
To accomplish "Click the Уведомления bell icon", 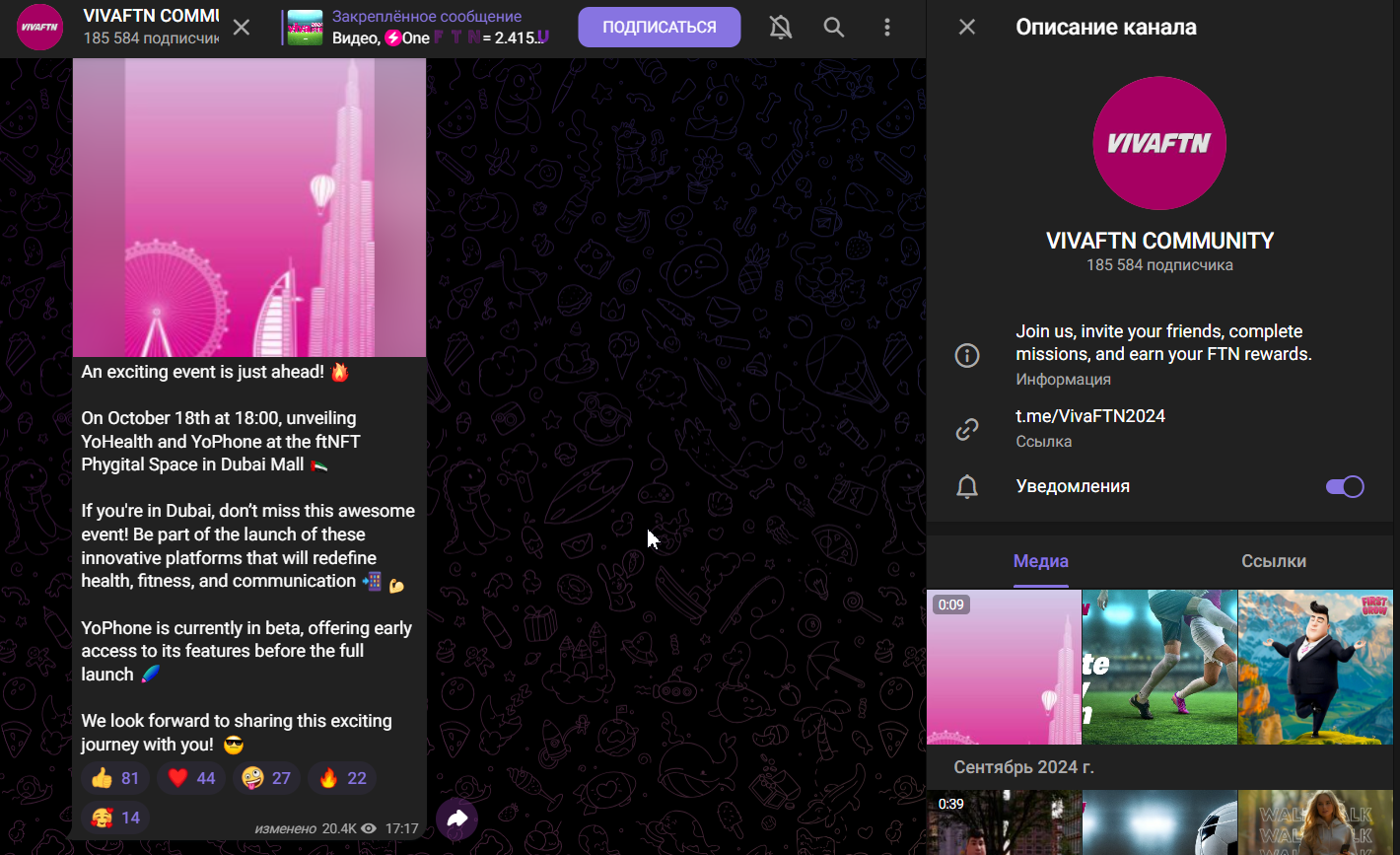I will pos(967,486).
